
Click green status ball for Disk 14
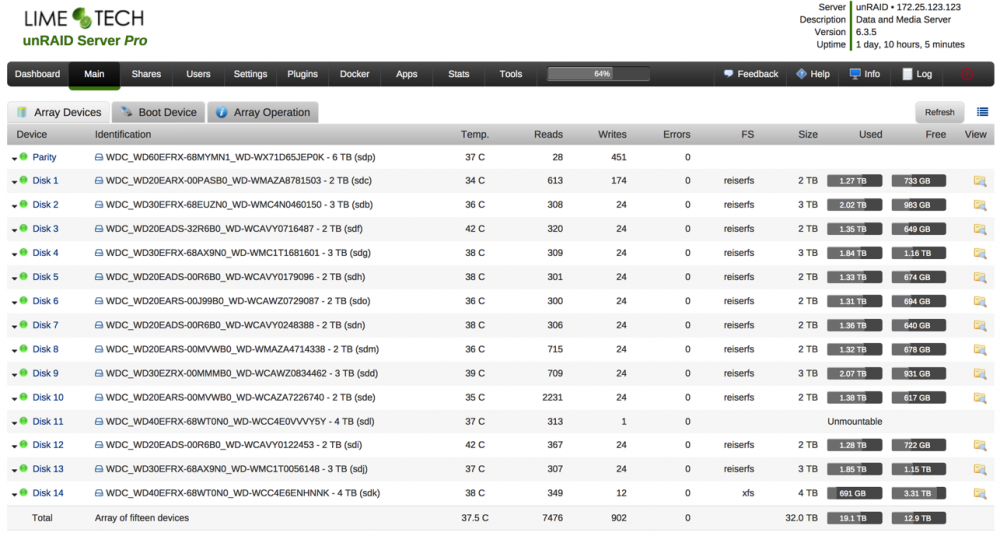pos(24,493)
